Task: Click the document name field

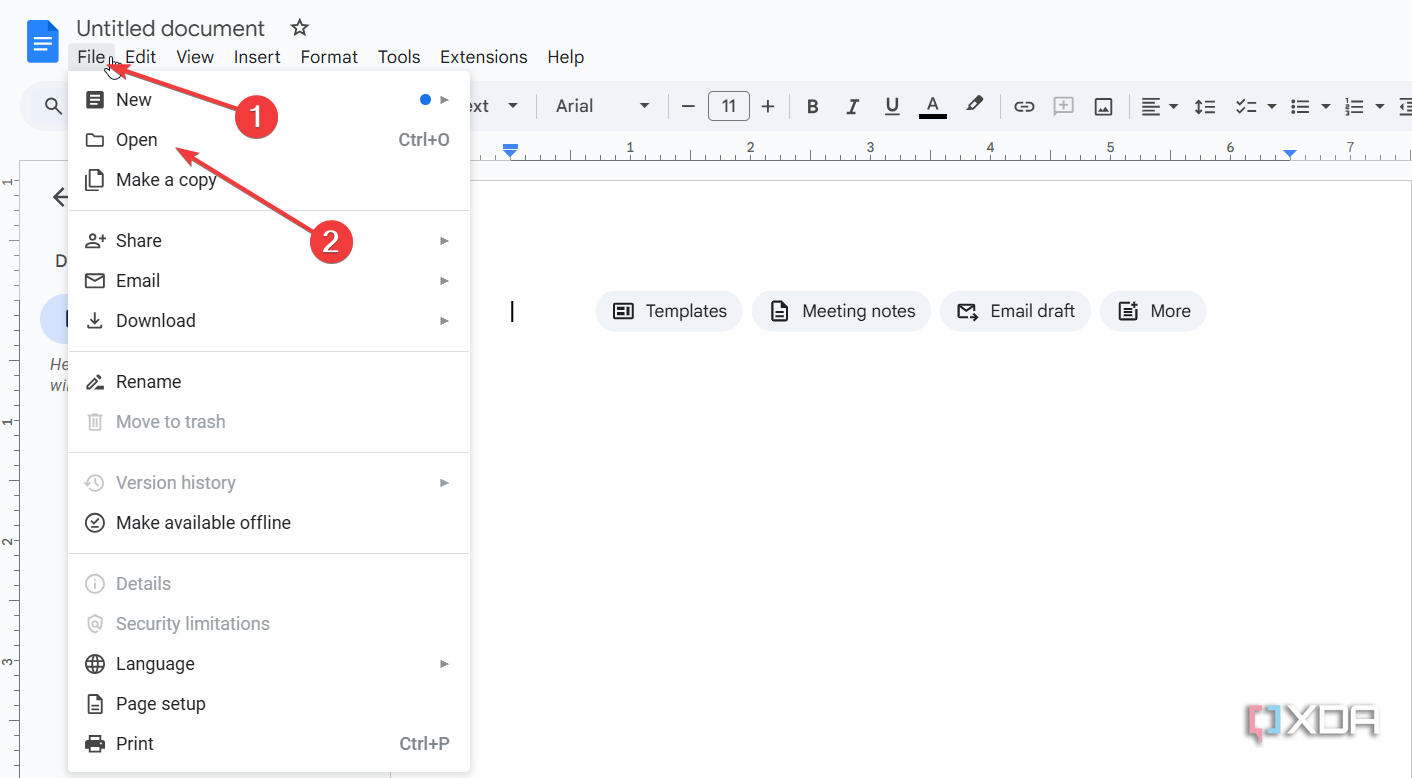Action: tap(170, 27)
